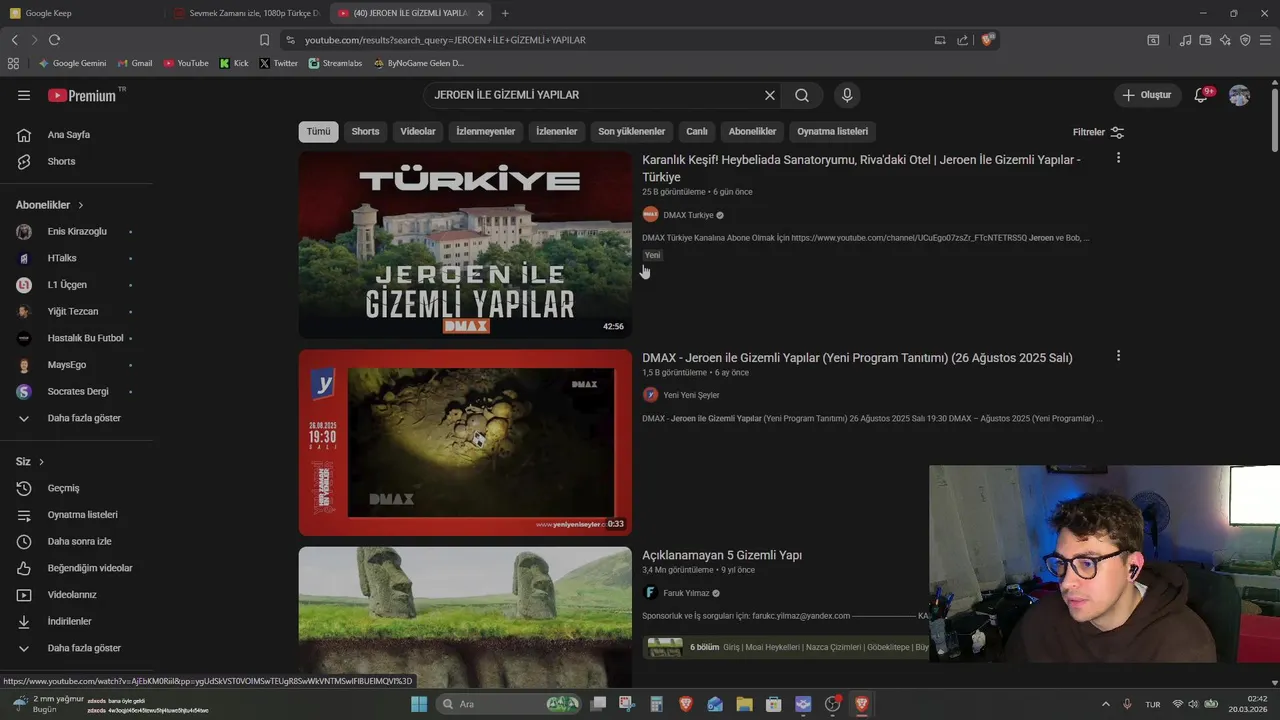Open the notifications bell

(1202, 95)
